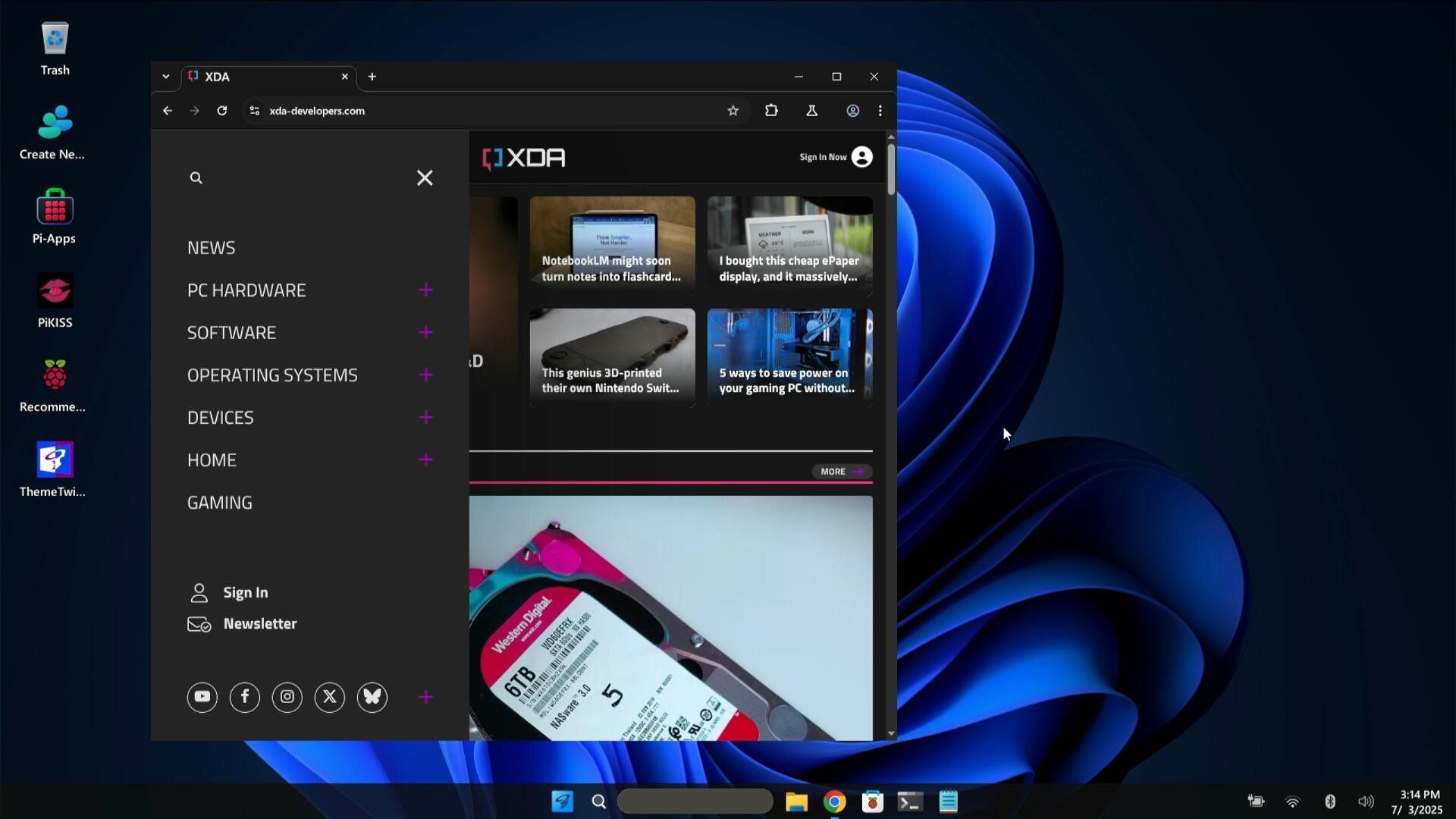Expand the PC HARDWARE category

click(x=426, y=290)
